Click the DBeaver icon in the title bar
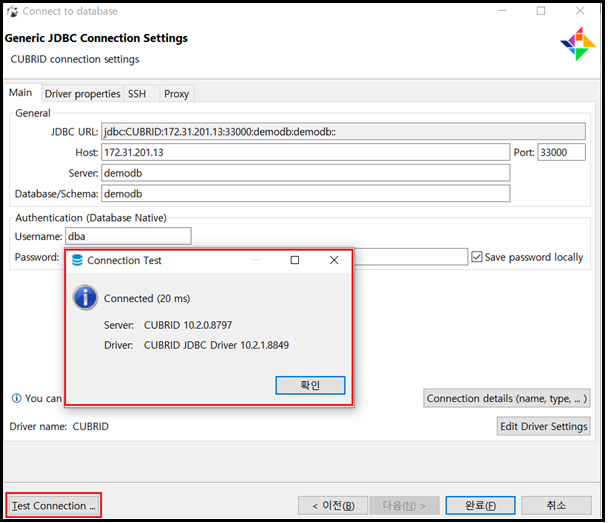The height and width of the screenshot is (523, 608). (12, 11)
